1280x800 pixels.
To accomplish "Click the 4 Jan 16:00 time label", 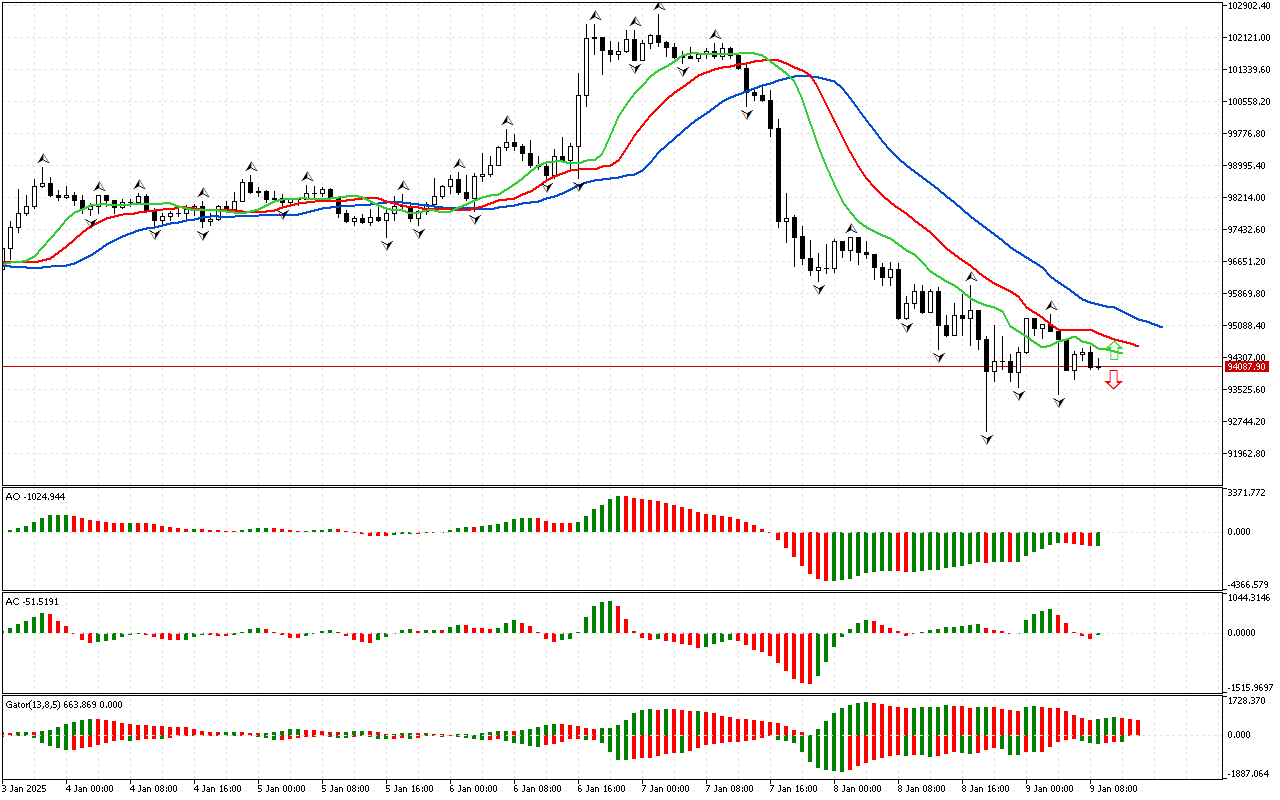I will pyautogui.click(x=216, y=788).
